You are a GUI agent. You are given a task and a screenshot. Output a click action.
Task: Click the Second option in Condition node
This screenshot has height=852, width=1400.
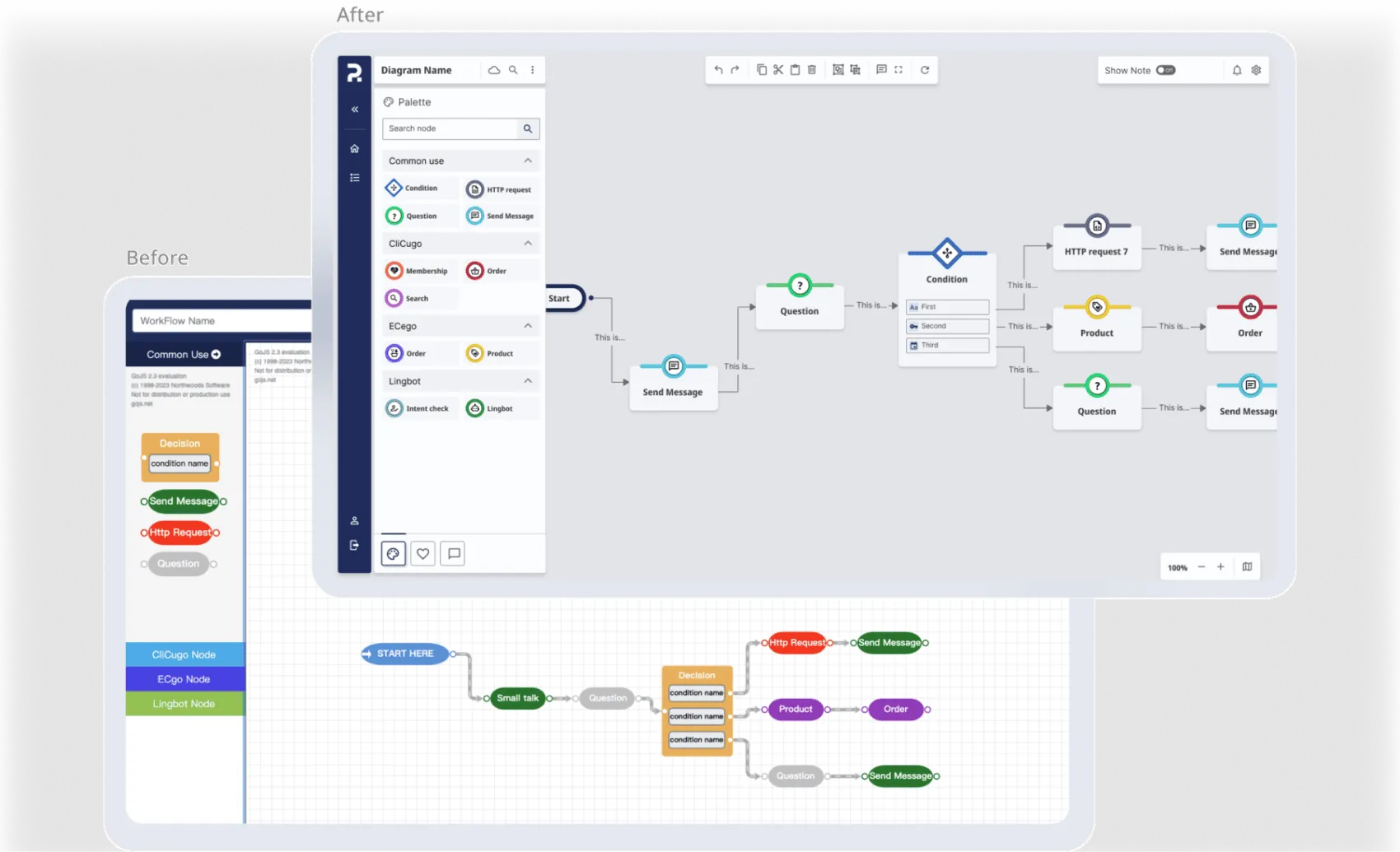[947, 326]
